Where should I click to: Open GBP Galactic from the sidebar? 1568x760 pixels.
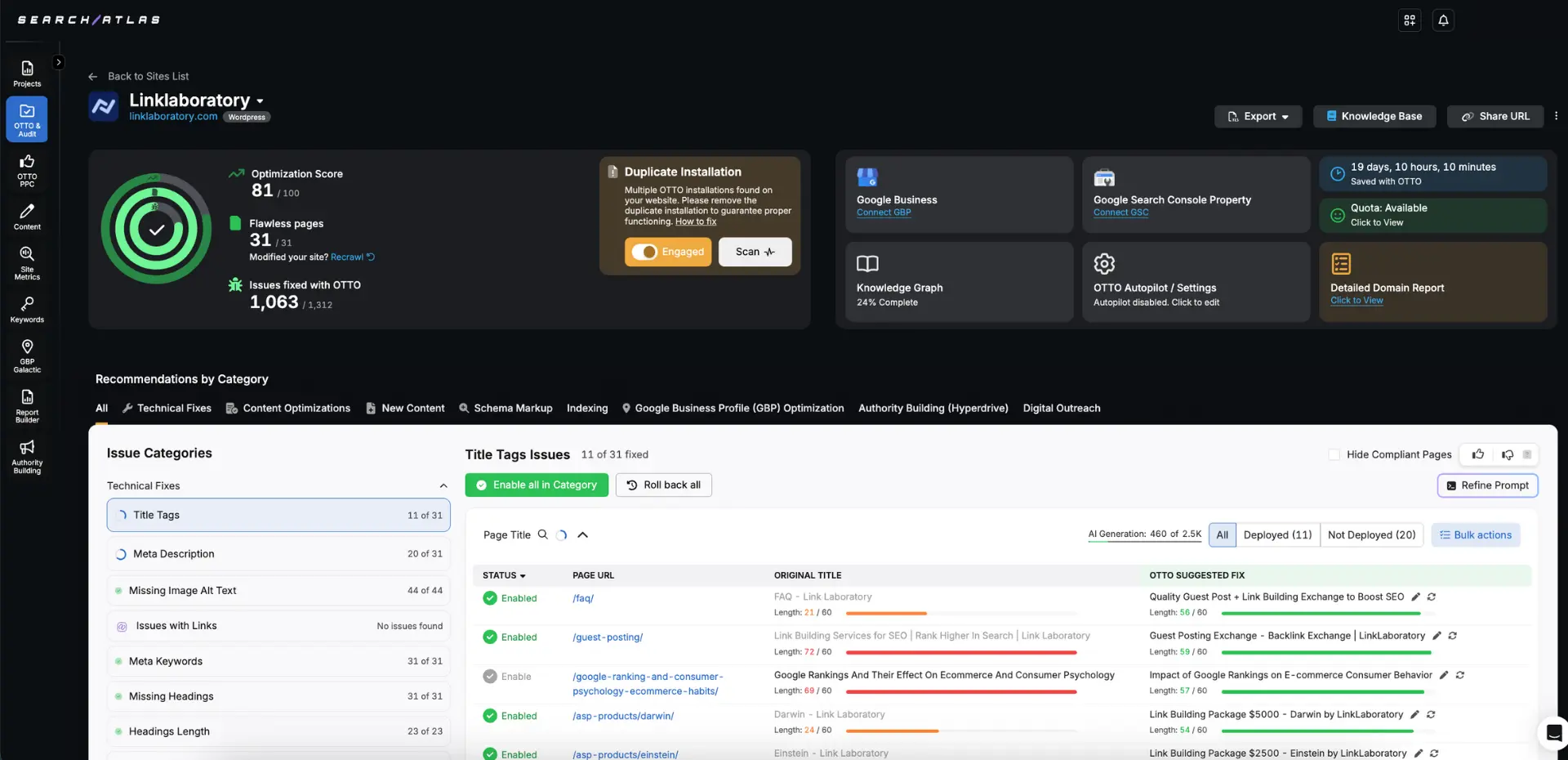tap(27, 355)
